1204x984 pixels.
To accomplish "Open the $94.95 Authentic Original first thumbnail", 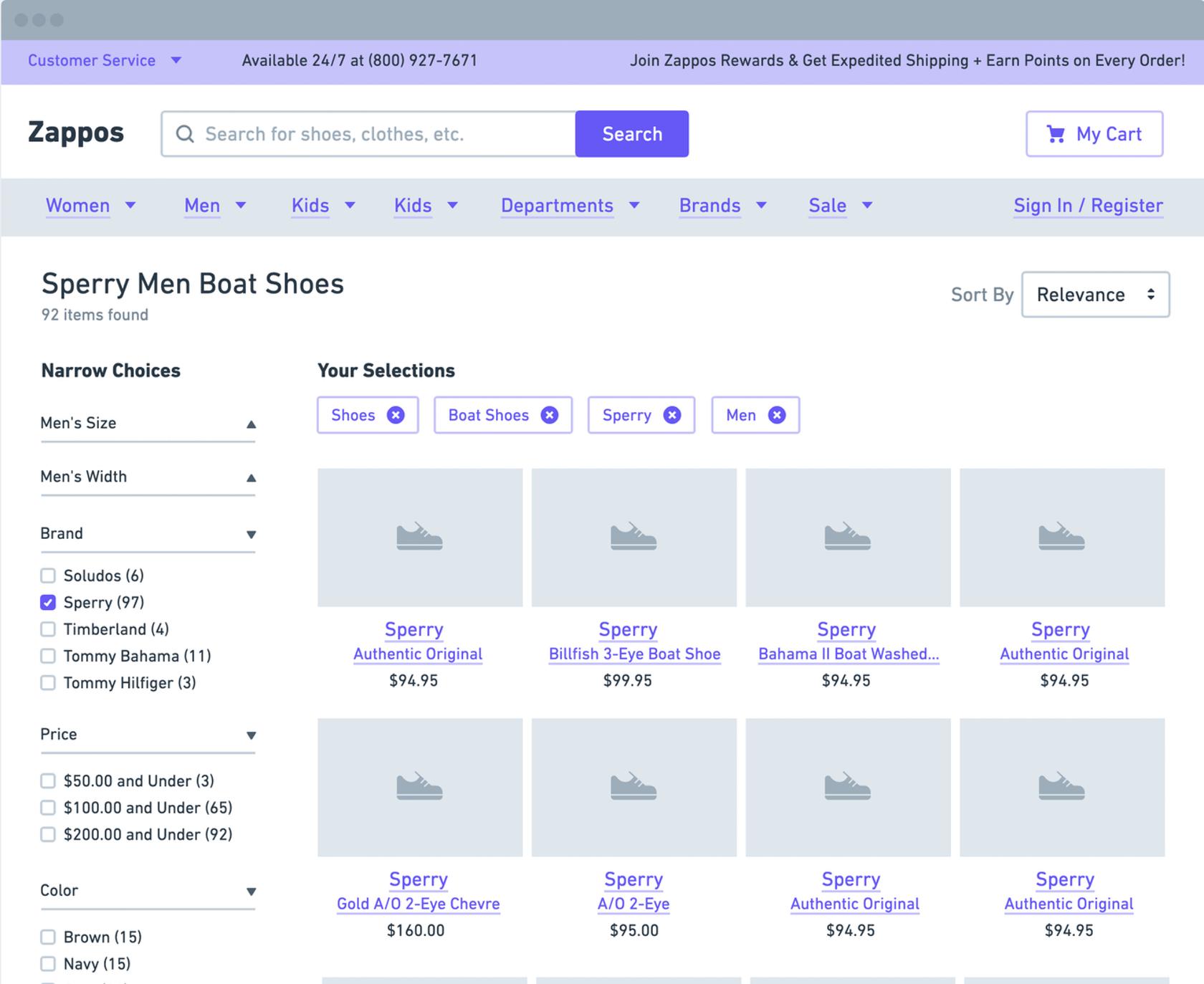I will pyautogui.click(x=420, y=538).
